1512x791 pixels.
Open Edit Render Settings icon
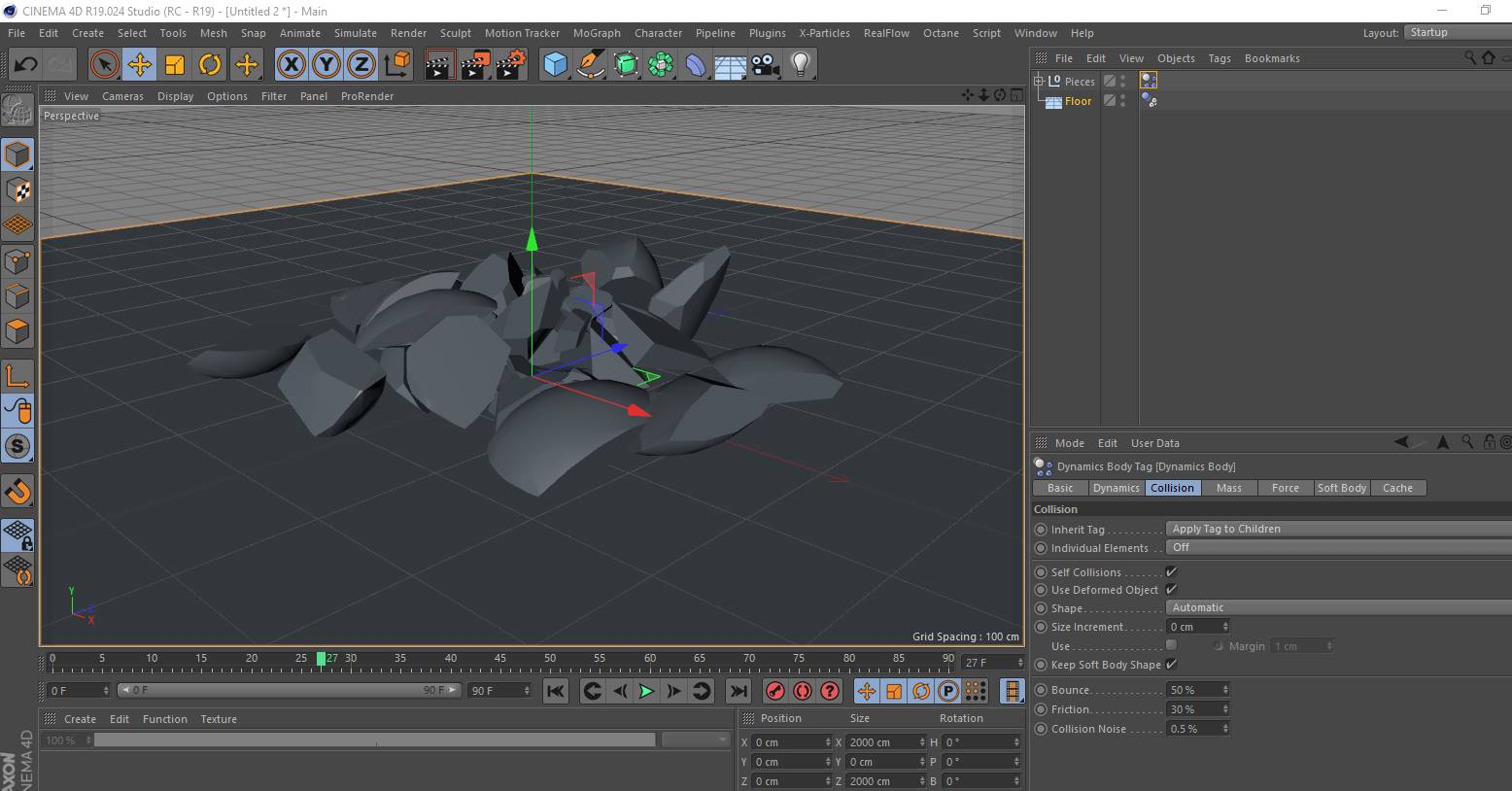tap(511, 65)
